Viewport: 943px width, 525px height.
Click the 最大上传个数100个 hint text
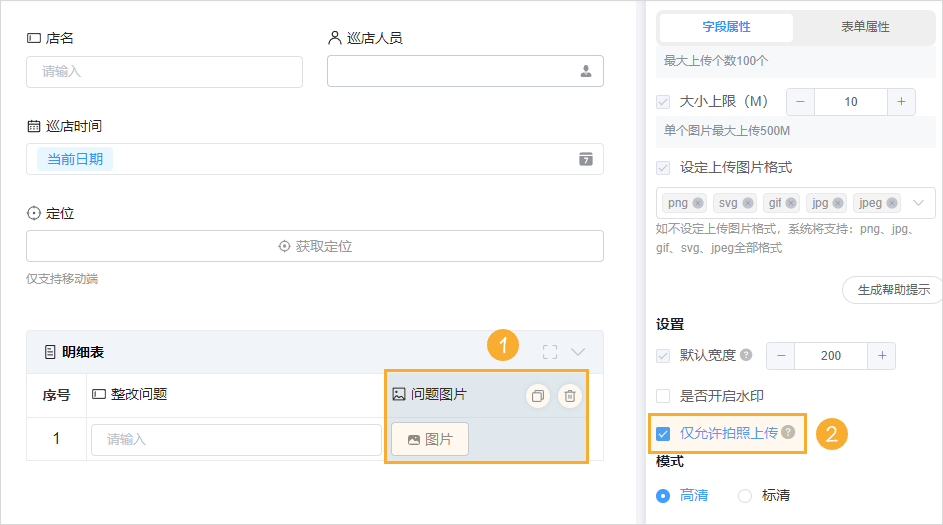pyautogui.click(x=716, y=61)
